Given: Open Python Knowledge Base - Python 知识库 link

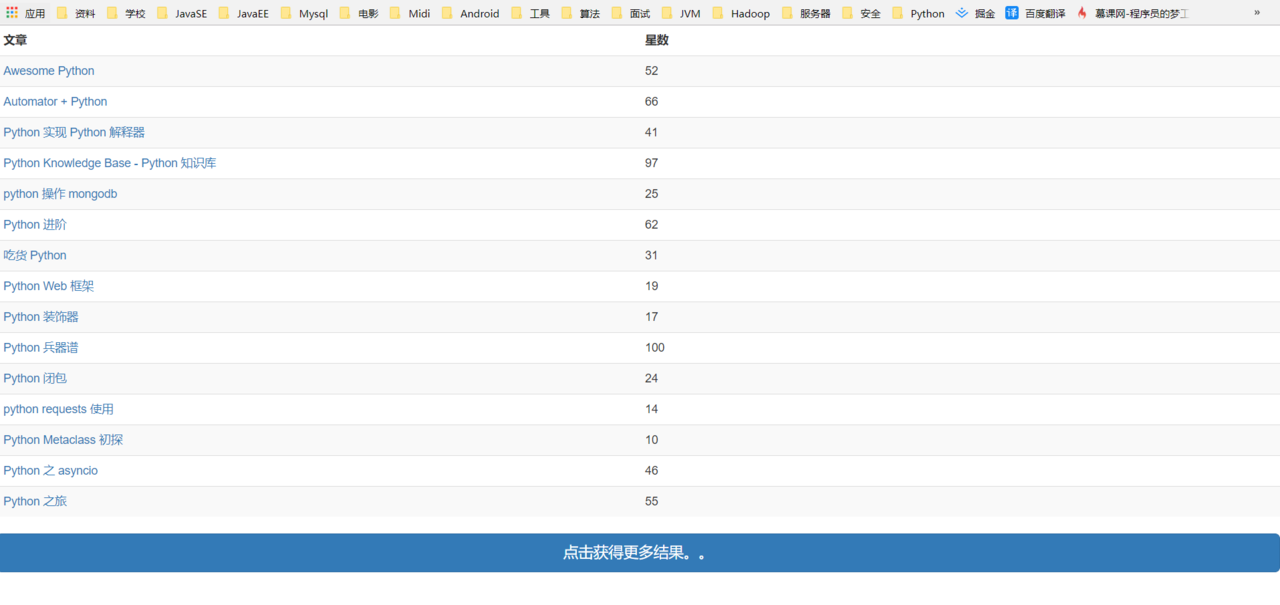Looking at the screenshot, I should point(110,163).
